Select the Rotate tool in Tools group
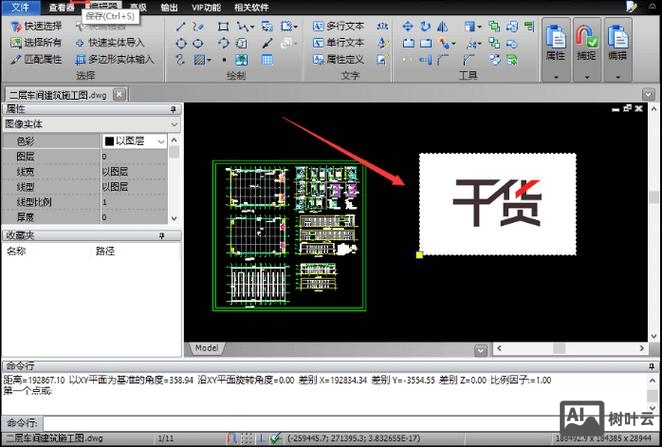This screenshot has width=662, height=447. coord(425,27)
